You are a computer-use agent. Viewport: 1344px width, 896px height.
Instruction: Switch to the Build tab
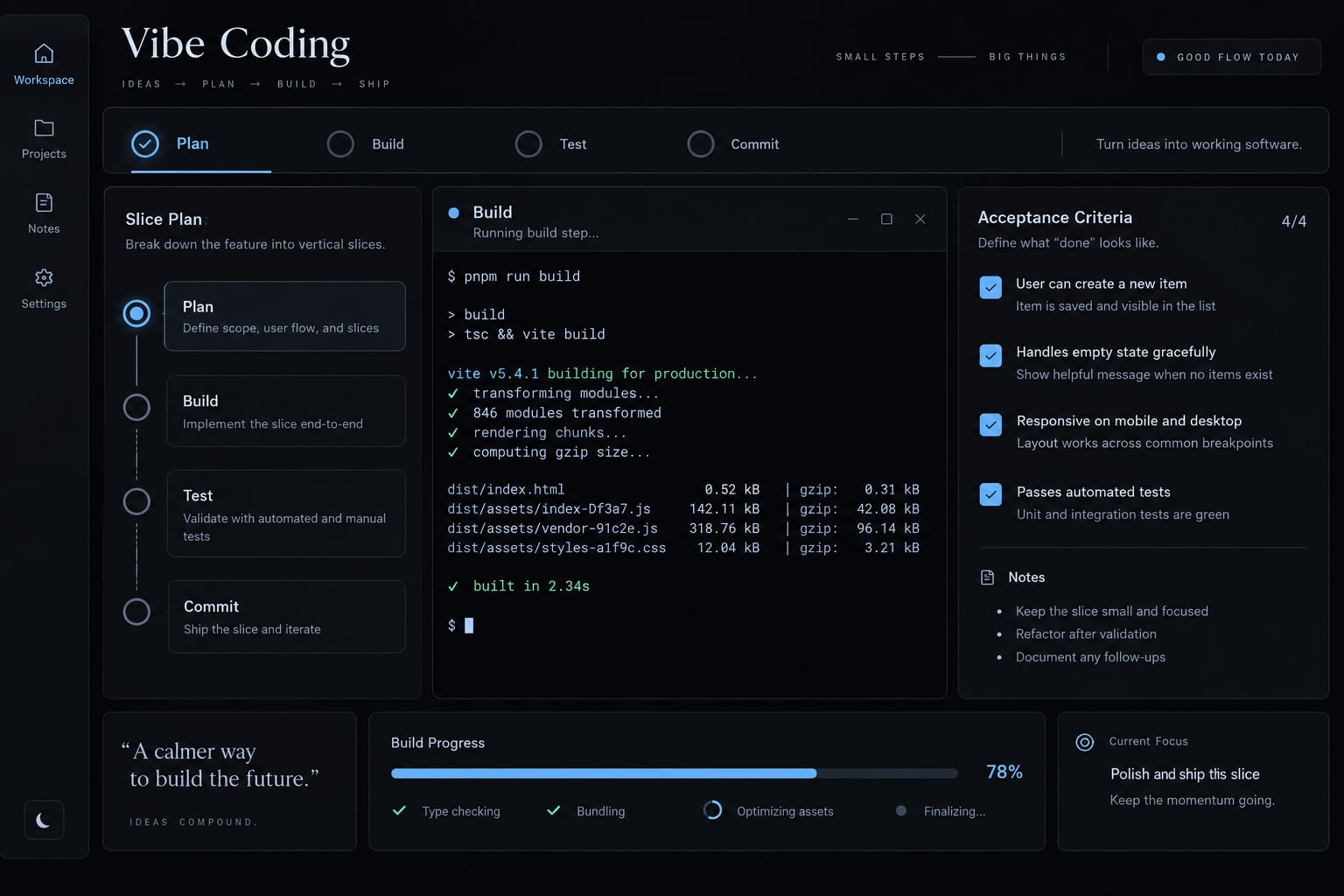click(x=366, y=143)
